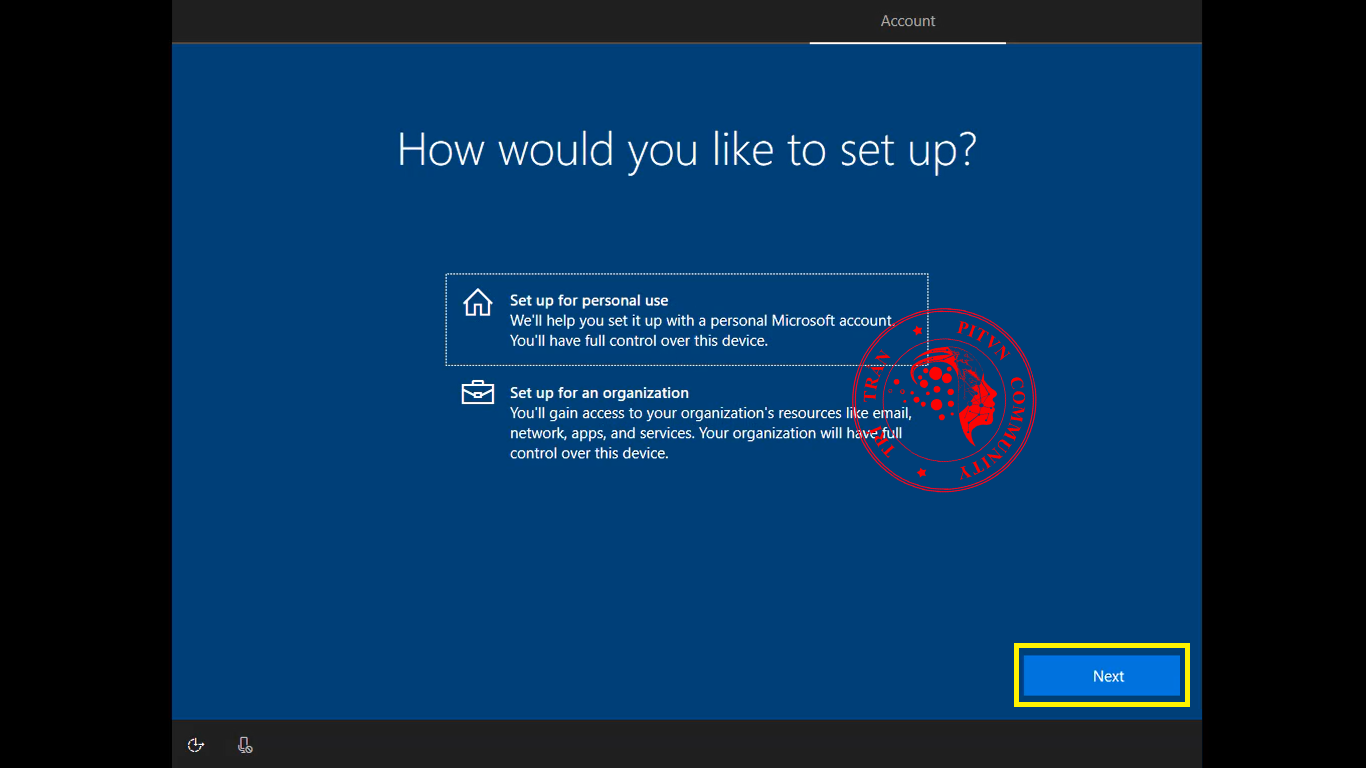This screenshot has height=768, width=1366.
Task: Open Ease of Access icon
Action: pyautogui.click(x=196, y=745)
